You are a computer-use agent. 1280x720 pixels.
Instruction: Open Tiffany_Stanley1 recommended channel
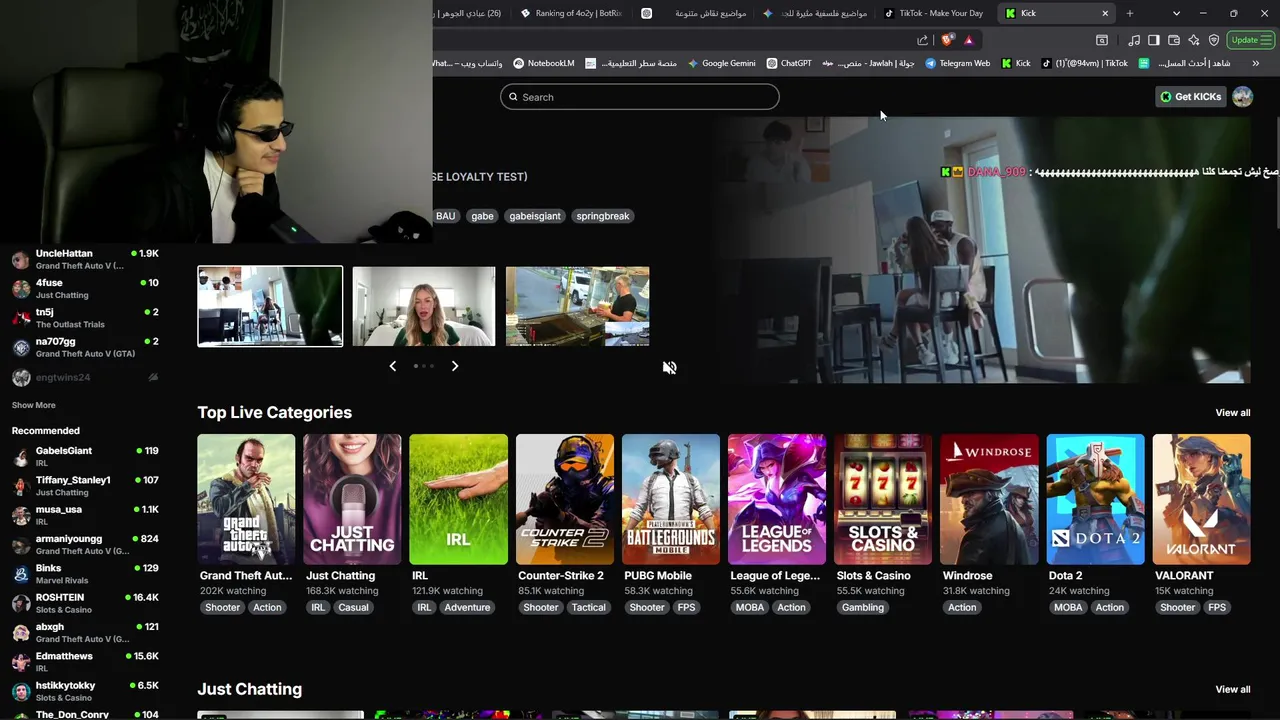tap(85, 486)
